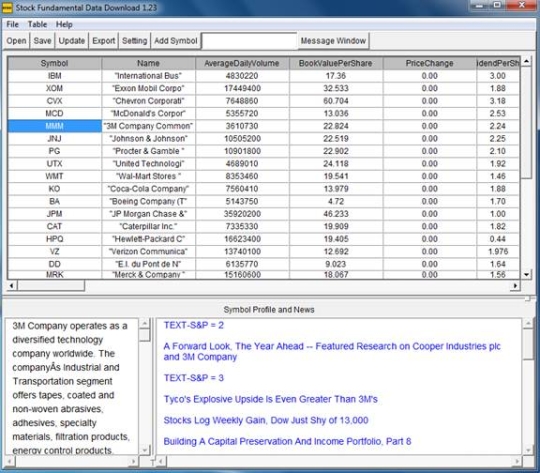Click the PriceChange column header
Viewport: 540px width, 473px height.
pyautogui.click(x=429, y=63)
